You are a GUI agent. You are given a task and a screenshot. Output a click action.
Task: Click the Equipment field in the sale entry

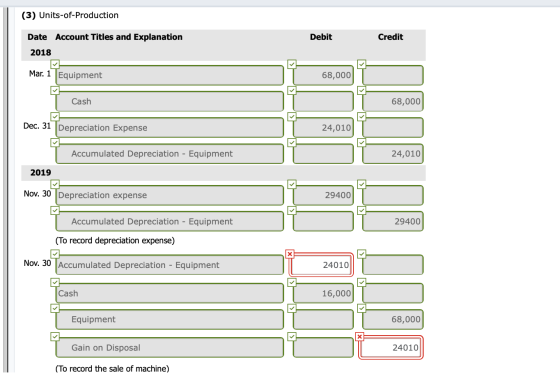tap(170, 319)
